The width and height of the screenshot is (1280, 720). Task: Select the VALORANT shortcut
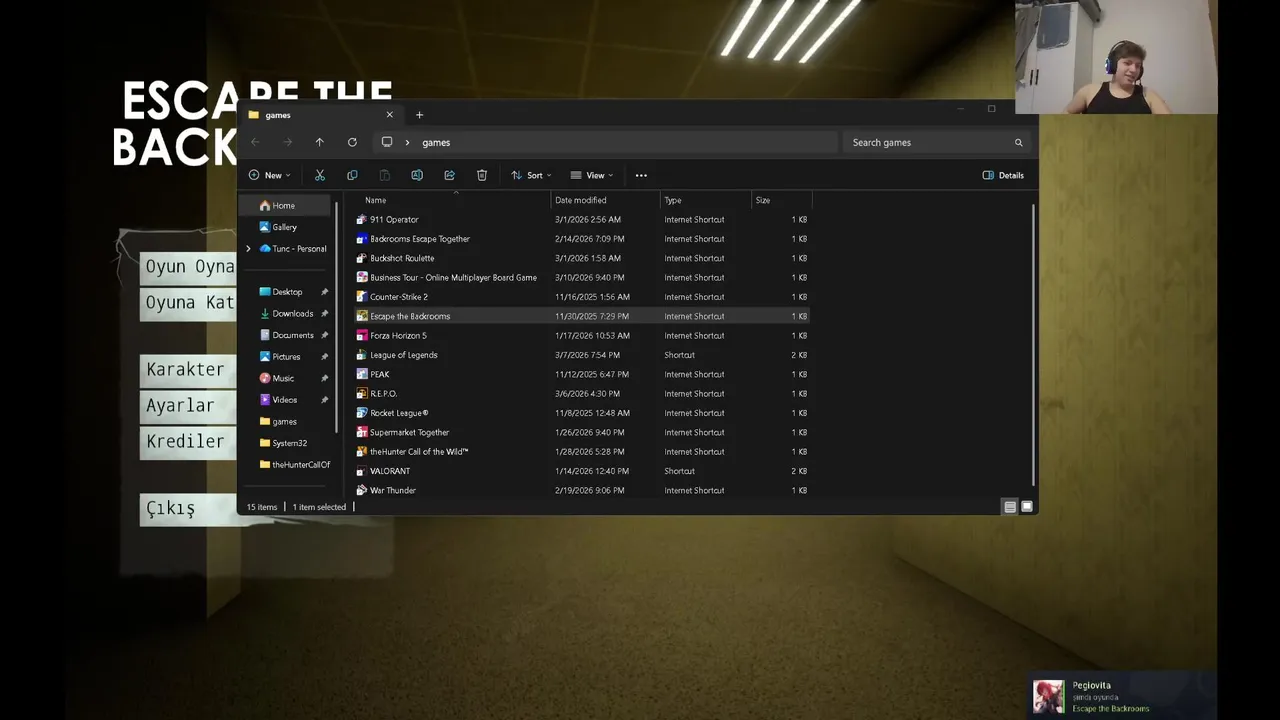[390, 471]
